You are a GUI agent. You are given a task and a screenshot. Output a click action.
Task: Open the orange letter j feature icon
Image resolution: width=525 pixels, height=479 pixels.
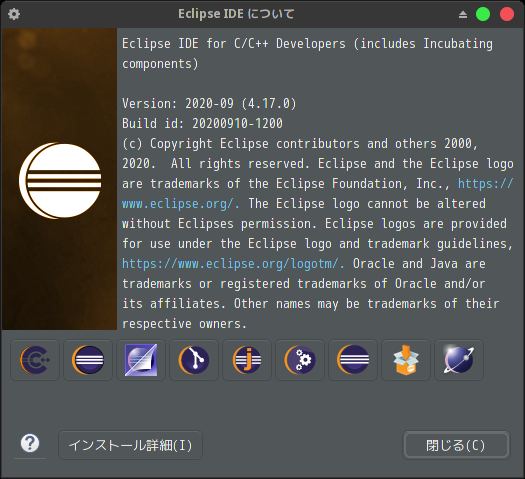247,360
